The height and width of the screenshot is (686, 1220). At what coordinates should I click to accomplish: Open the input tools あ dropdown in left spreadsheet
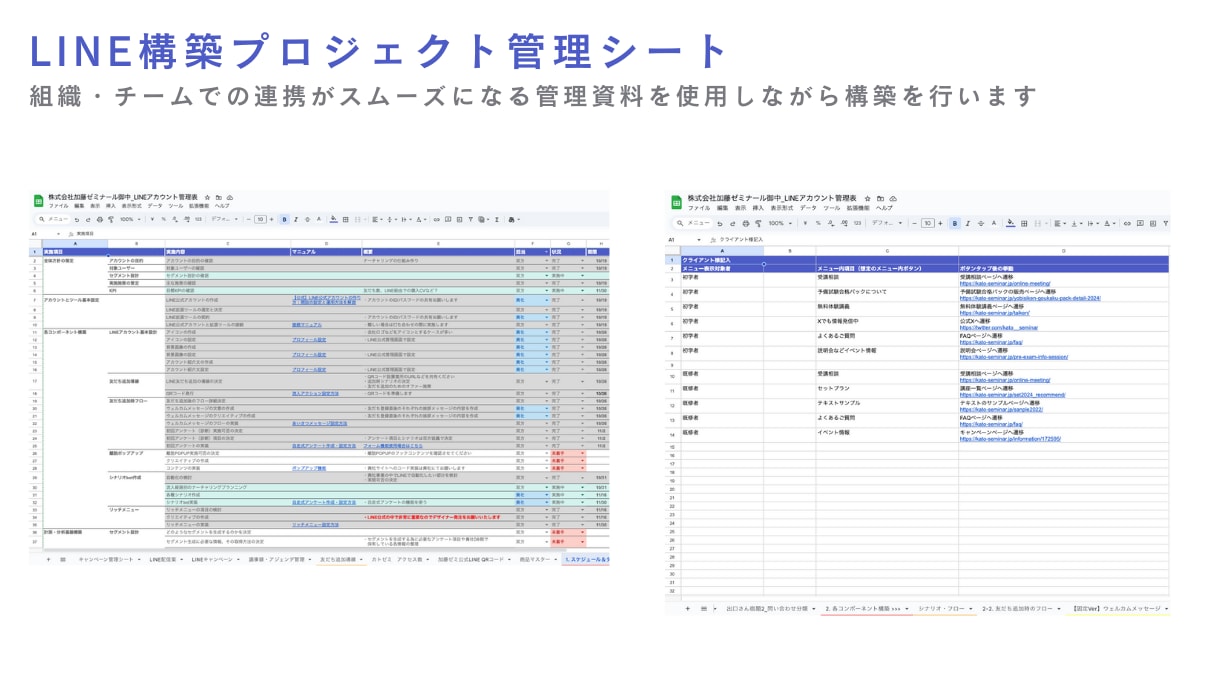click(x=513, y=219)
